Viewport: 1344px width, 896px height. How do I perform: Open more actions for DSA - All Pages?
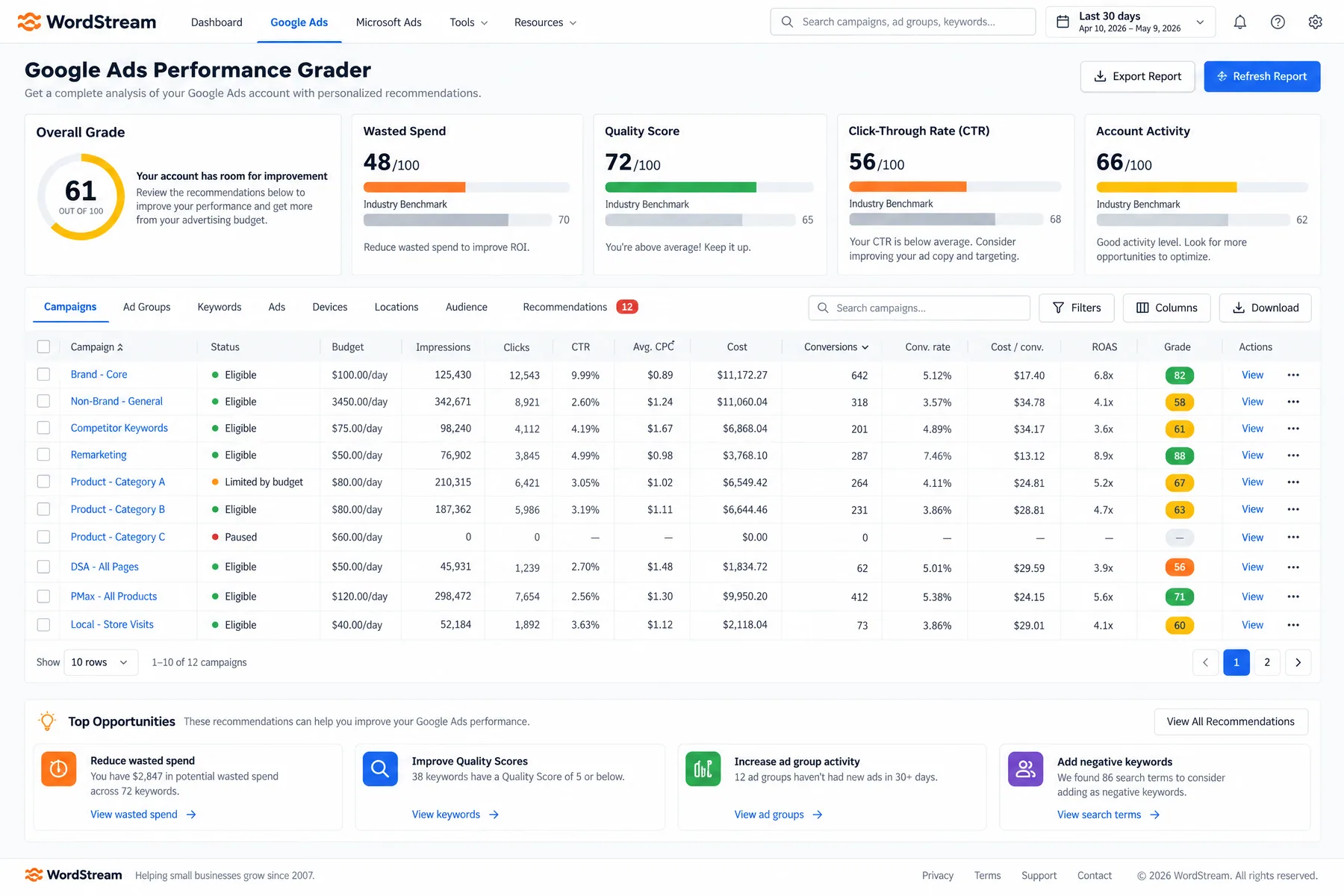(x=1293, y=567)
